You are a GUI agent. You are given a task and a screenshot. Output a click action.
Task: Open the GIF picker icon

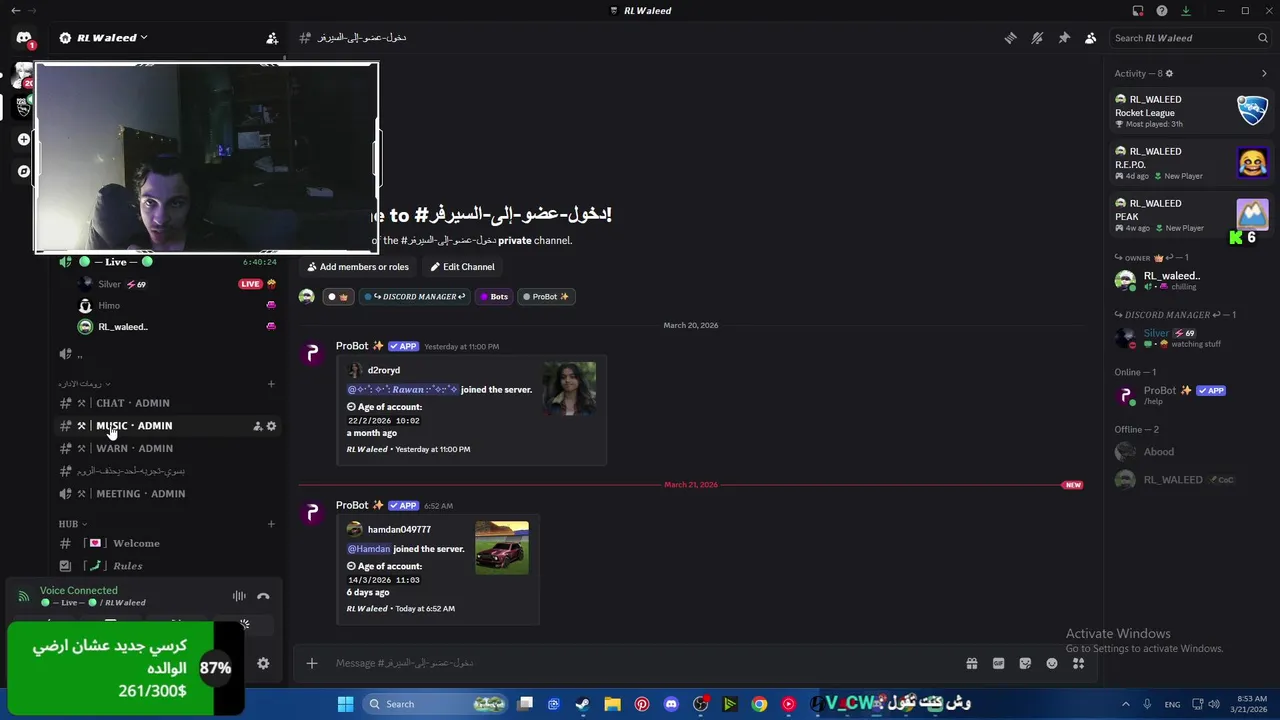998,663
